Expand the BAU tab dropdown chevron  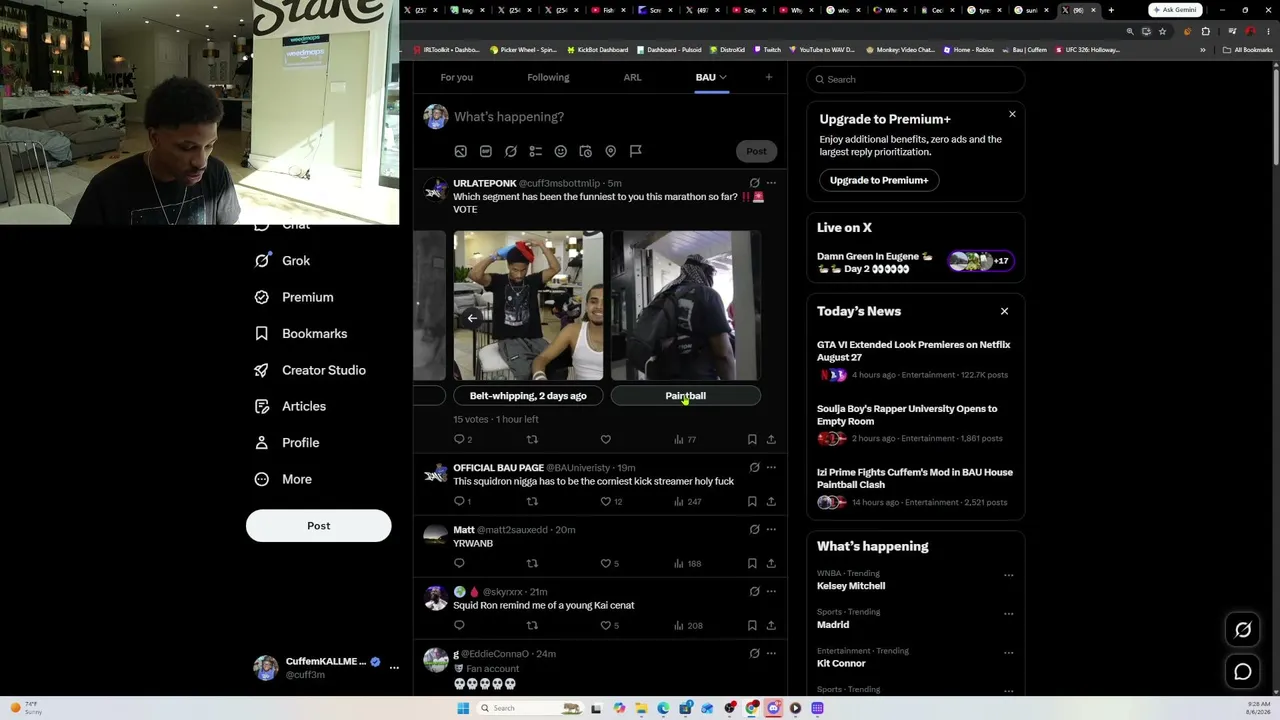pos(723,77)
